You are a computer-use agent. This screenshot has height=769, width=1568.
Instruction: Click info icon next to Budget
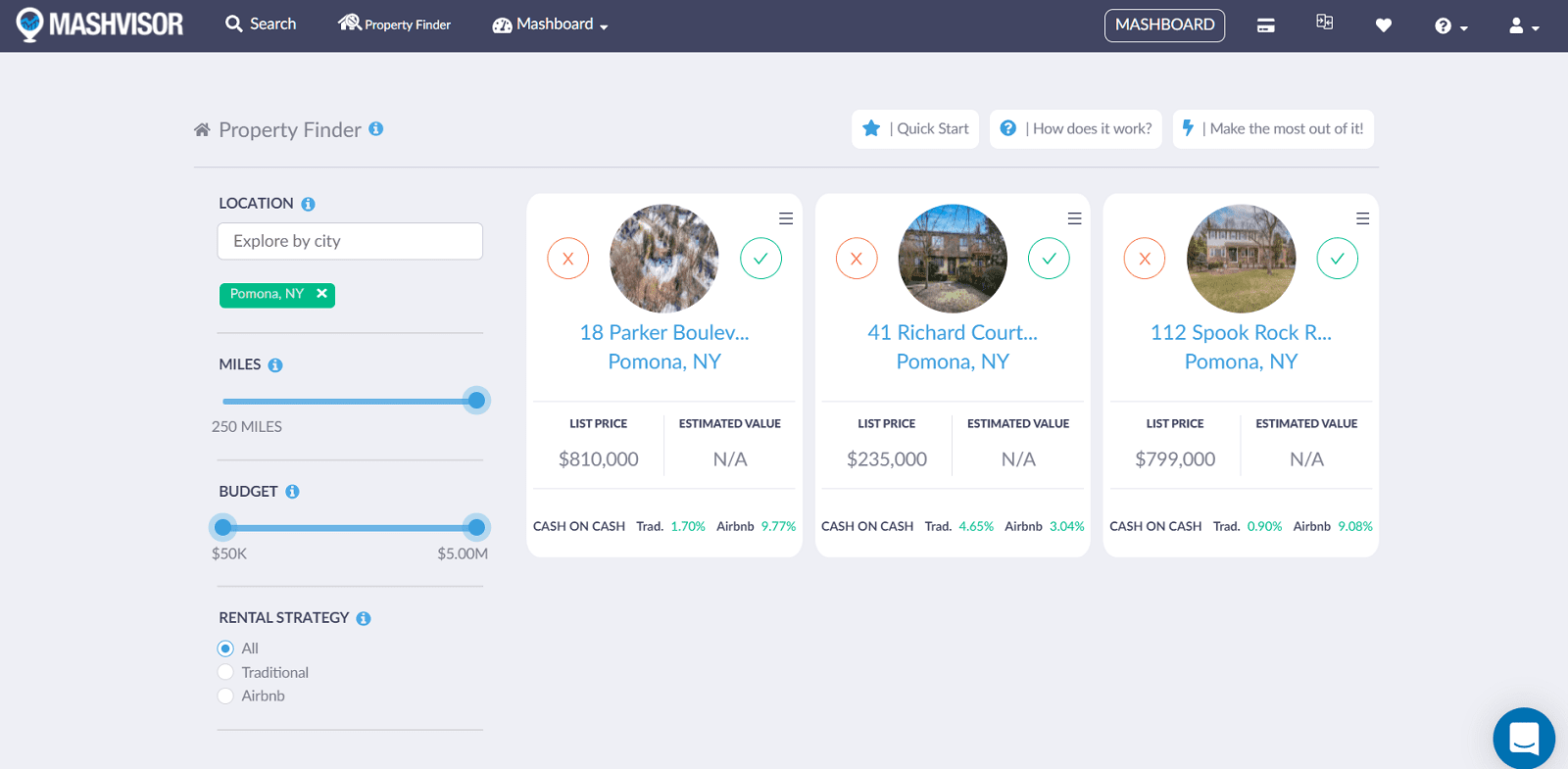pos(292,492)
